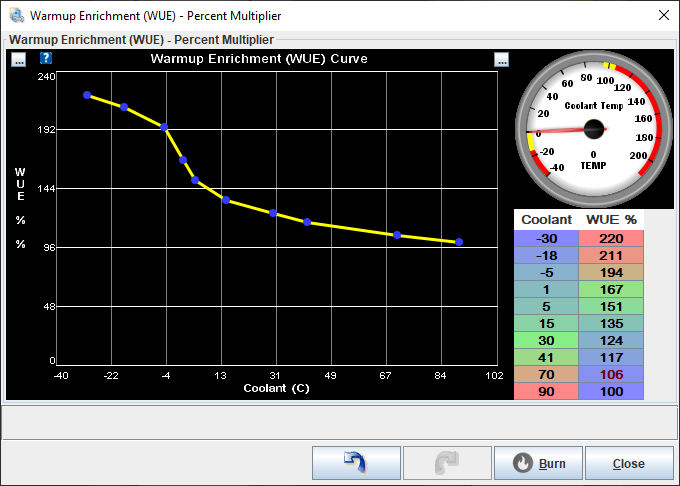The image size is (680, 486).
Task: Select coolant cell 70
Action: tap(546, 374)
